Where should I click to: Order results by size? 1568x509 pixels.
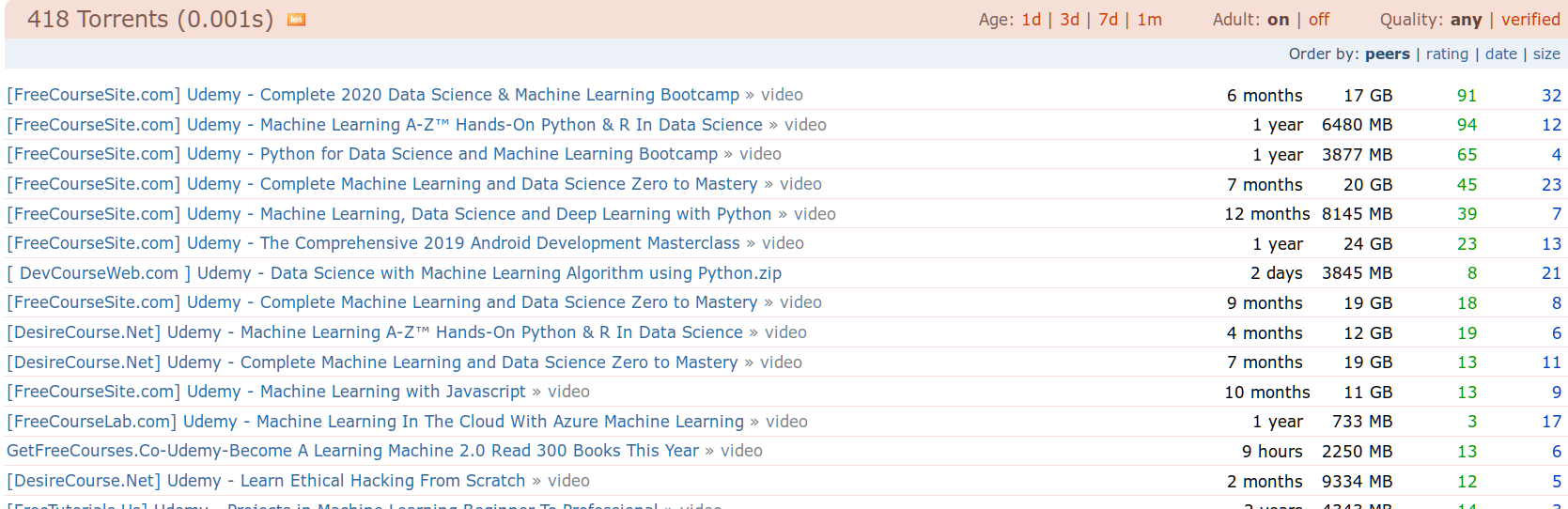tap(1546, 54)
